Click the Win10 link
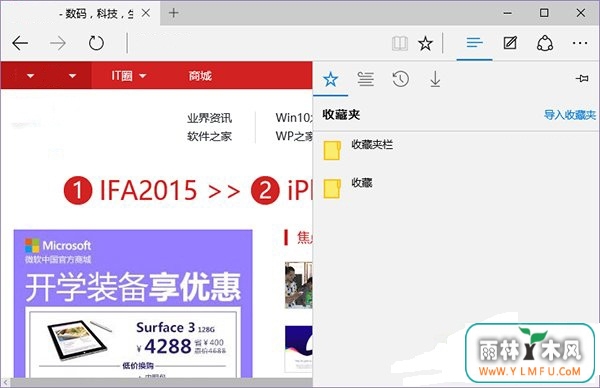This screenshot has width=600, height=388. click(294, 117)
